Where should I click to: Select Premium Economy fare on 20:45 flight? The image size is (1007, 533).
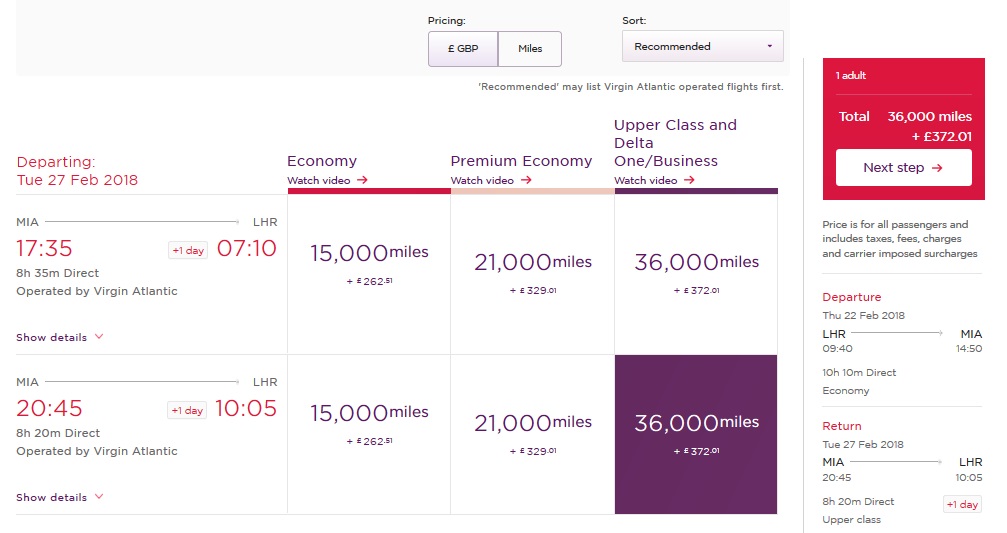tap(532, 434)
